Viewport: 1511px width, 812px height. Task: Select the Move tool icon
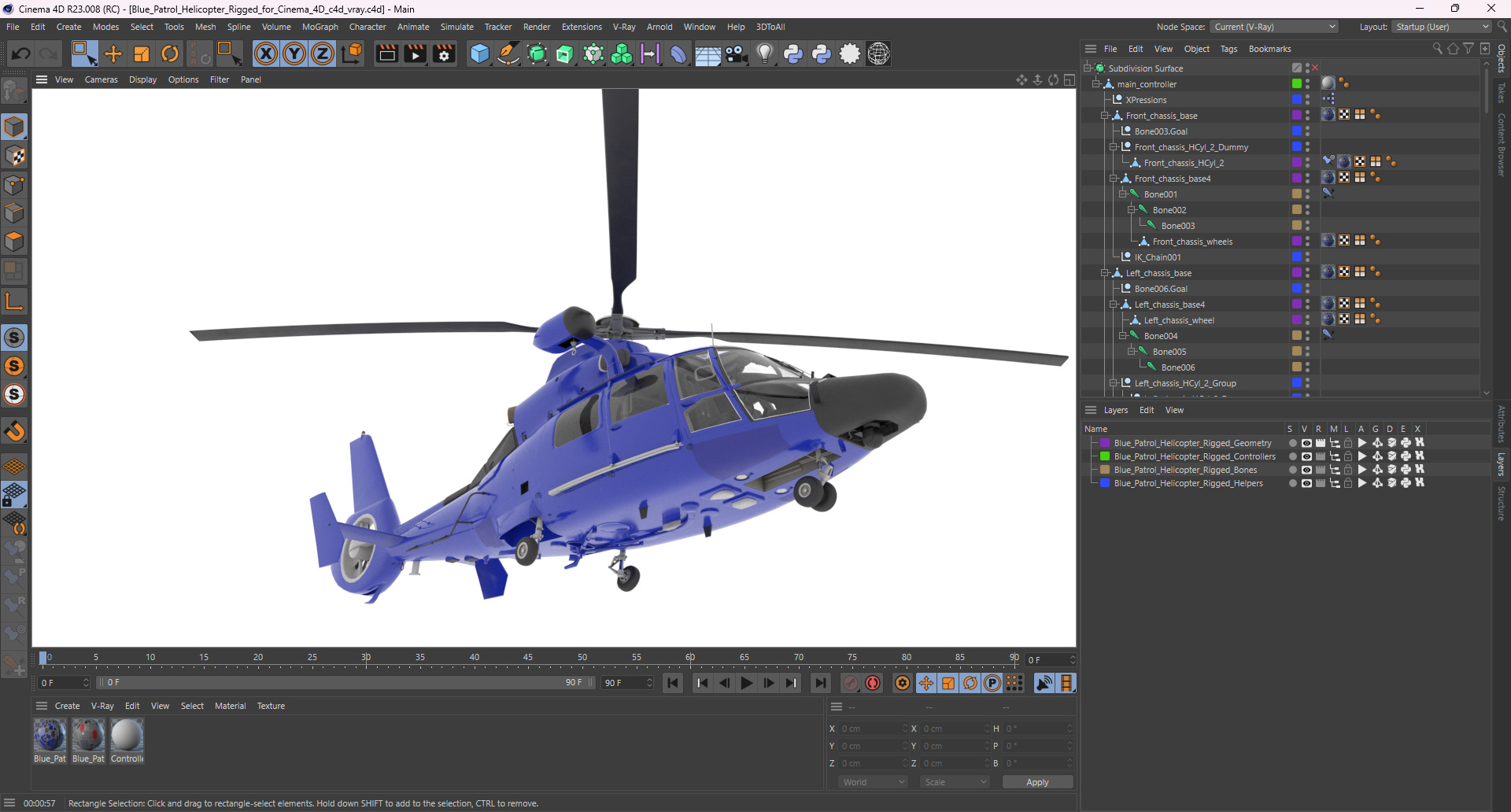pos(113,54)
